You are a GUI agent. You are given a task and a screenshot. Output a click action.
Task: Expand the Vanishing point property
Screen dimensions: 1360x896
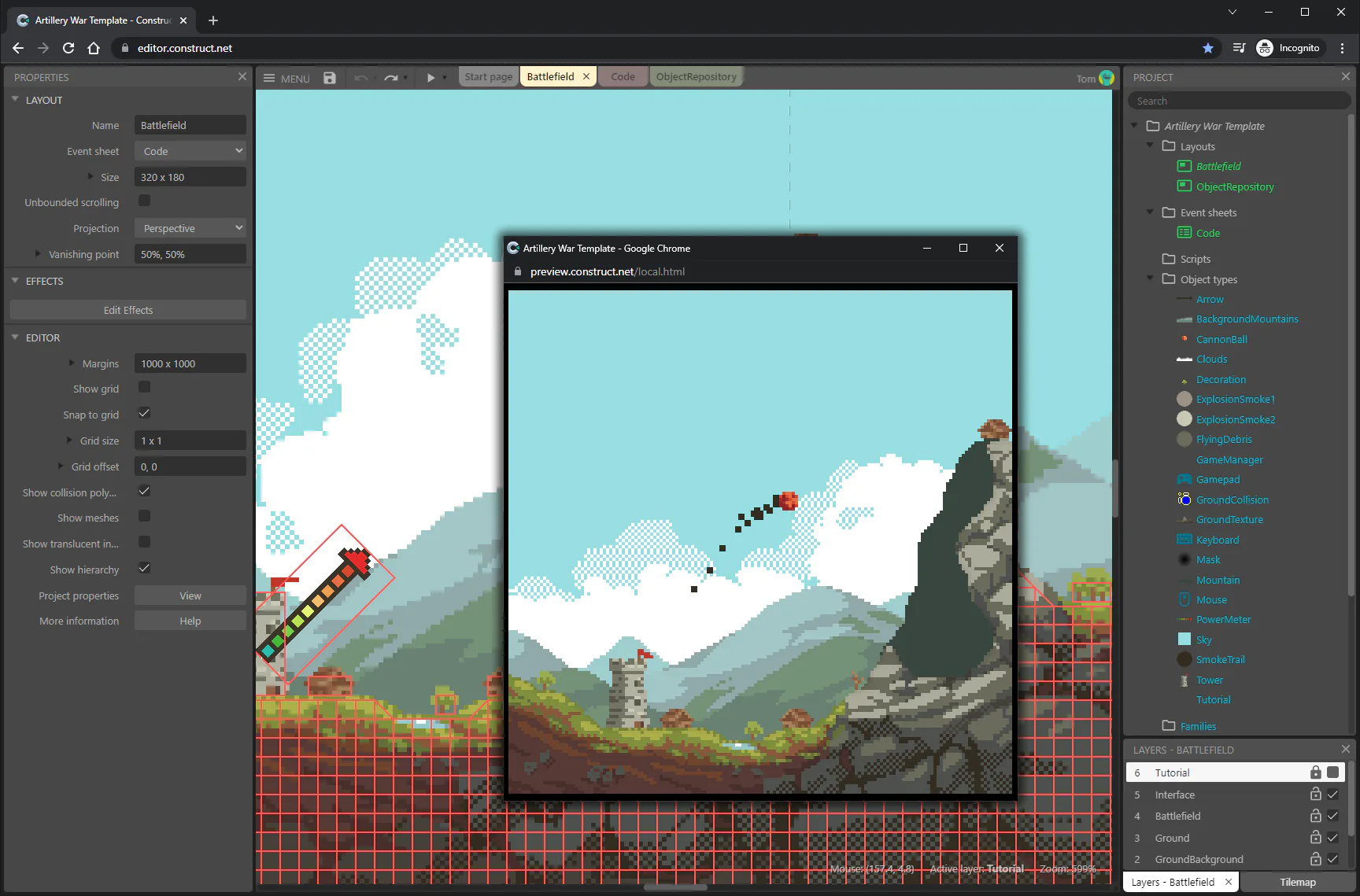coord(38,254)
